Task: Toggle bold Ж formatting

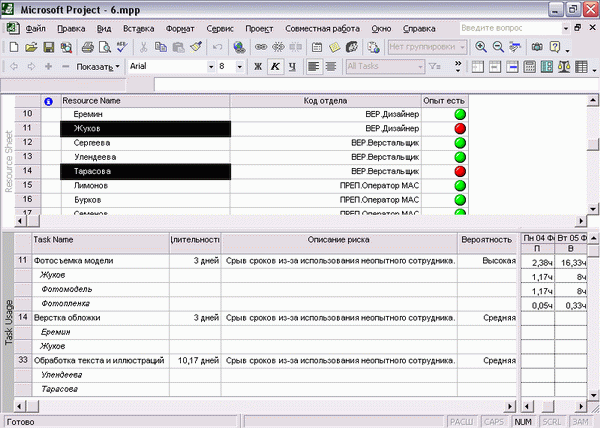Action: pos(258,67)
